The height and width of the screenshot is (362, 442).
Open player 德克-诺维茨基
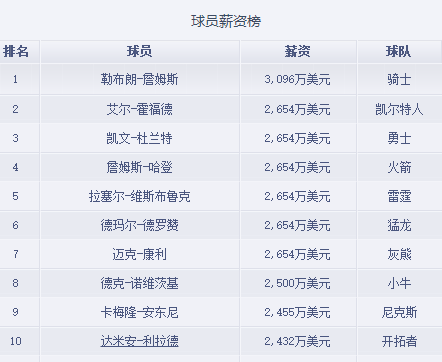(x=139, y=283)
